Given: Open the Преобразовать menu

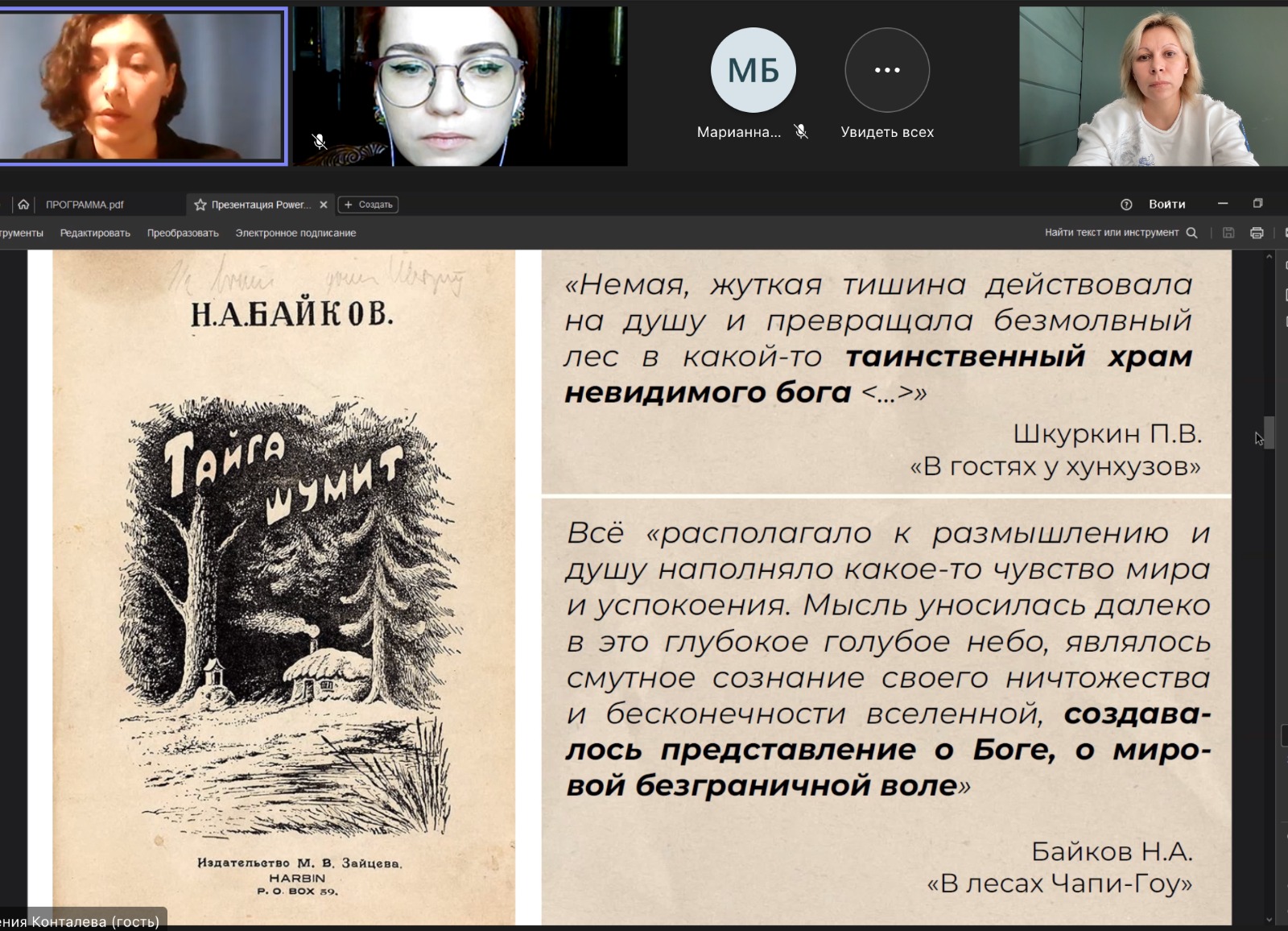Looking at the screenshot, I should point(183,233).
